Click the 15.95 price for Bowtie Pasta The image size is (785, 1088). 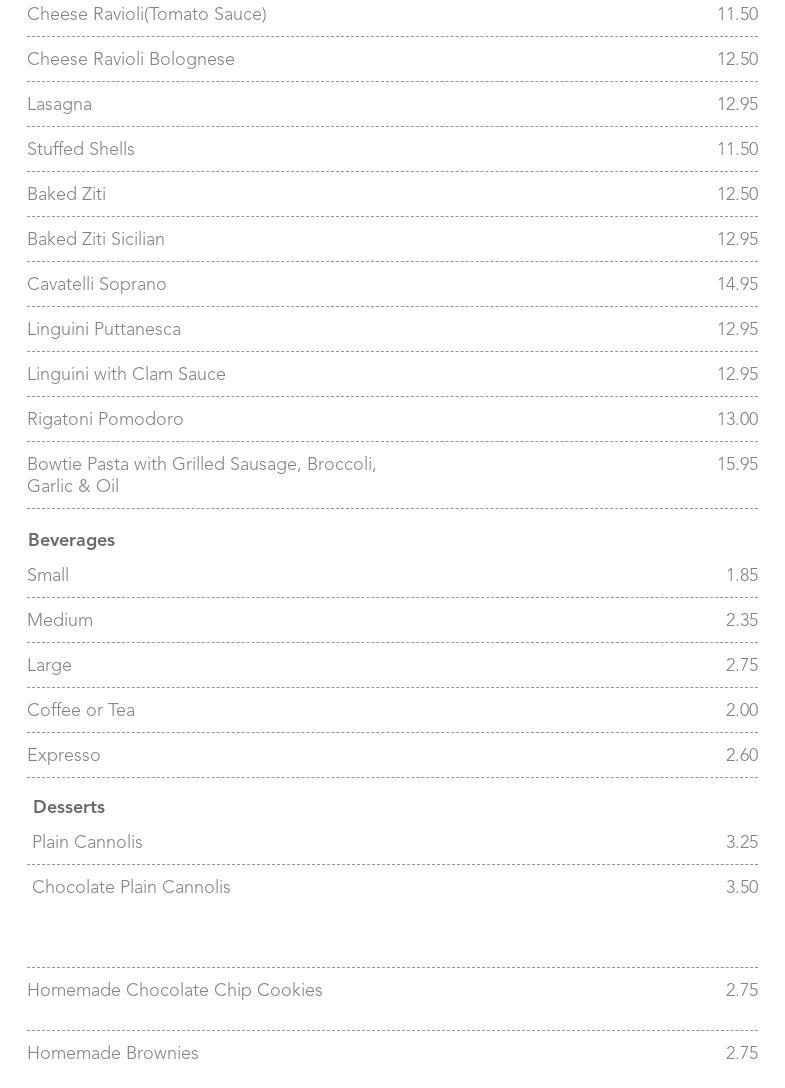pyautogui.click(x=737, y=465)
